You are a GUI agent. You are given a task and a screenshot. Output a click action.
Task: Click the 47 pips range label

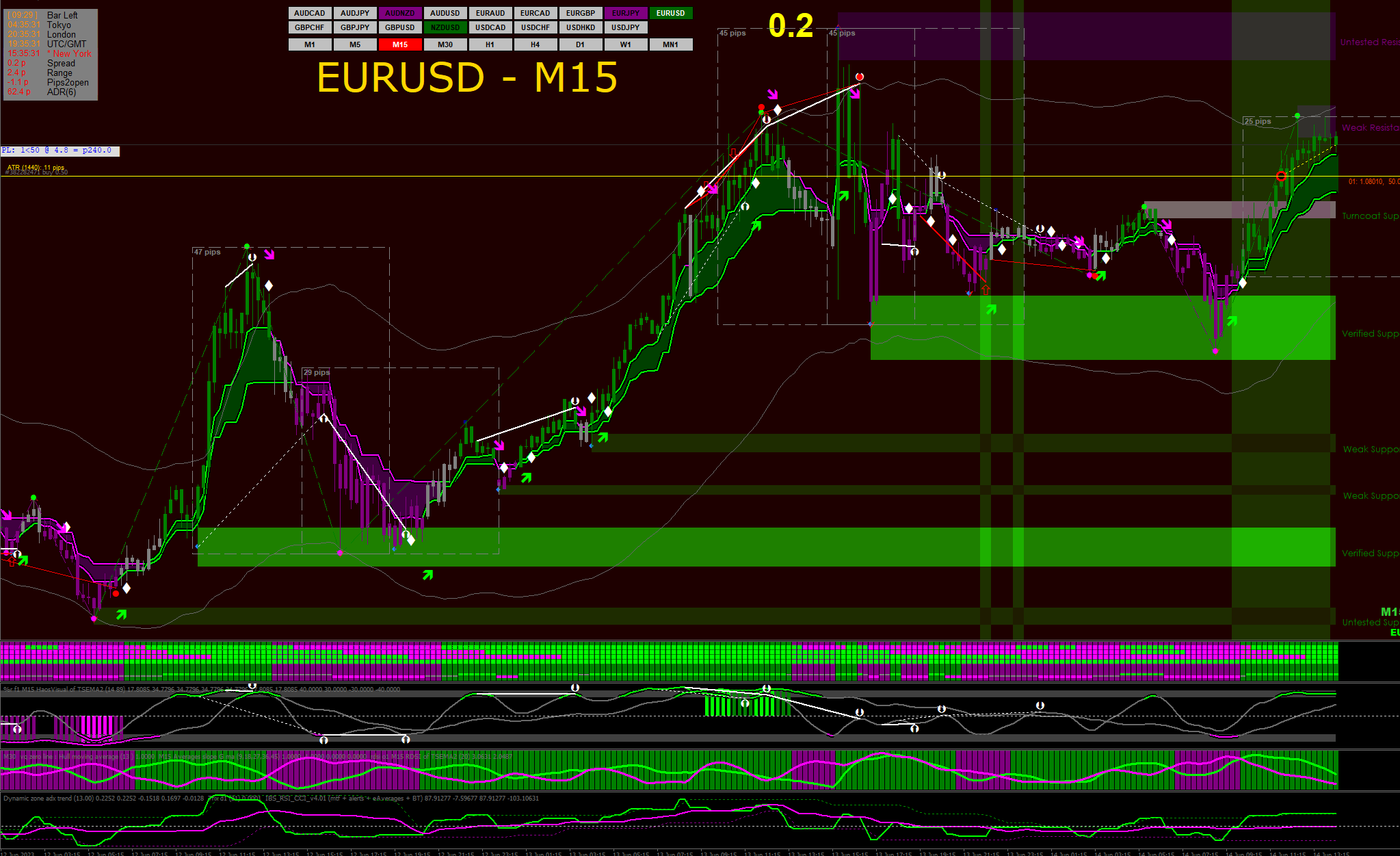point(207,252)
